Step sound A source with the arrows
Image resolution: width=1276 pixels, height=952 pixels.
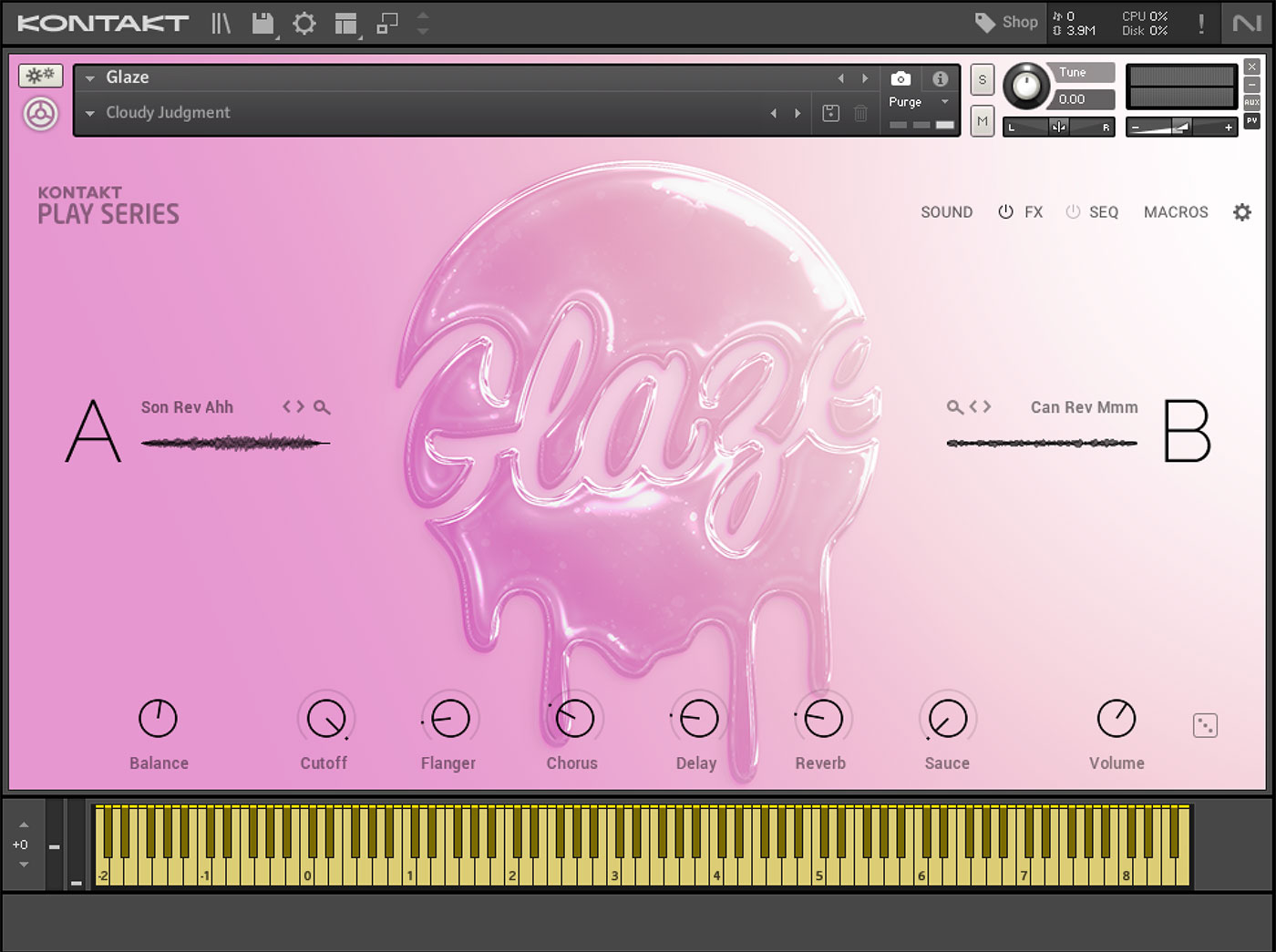tap(293, 406)
